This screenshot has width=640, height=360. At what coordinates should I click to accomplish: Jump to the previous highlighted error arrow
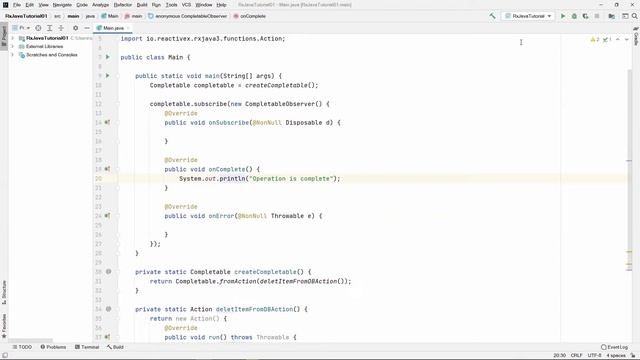618,40
